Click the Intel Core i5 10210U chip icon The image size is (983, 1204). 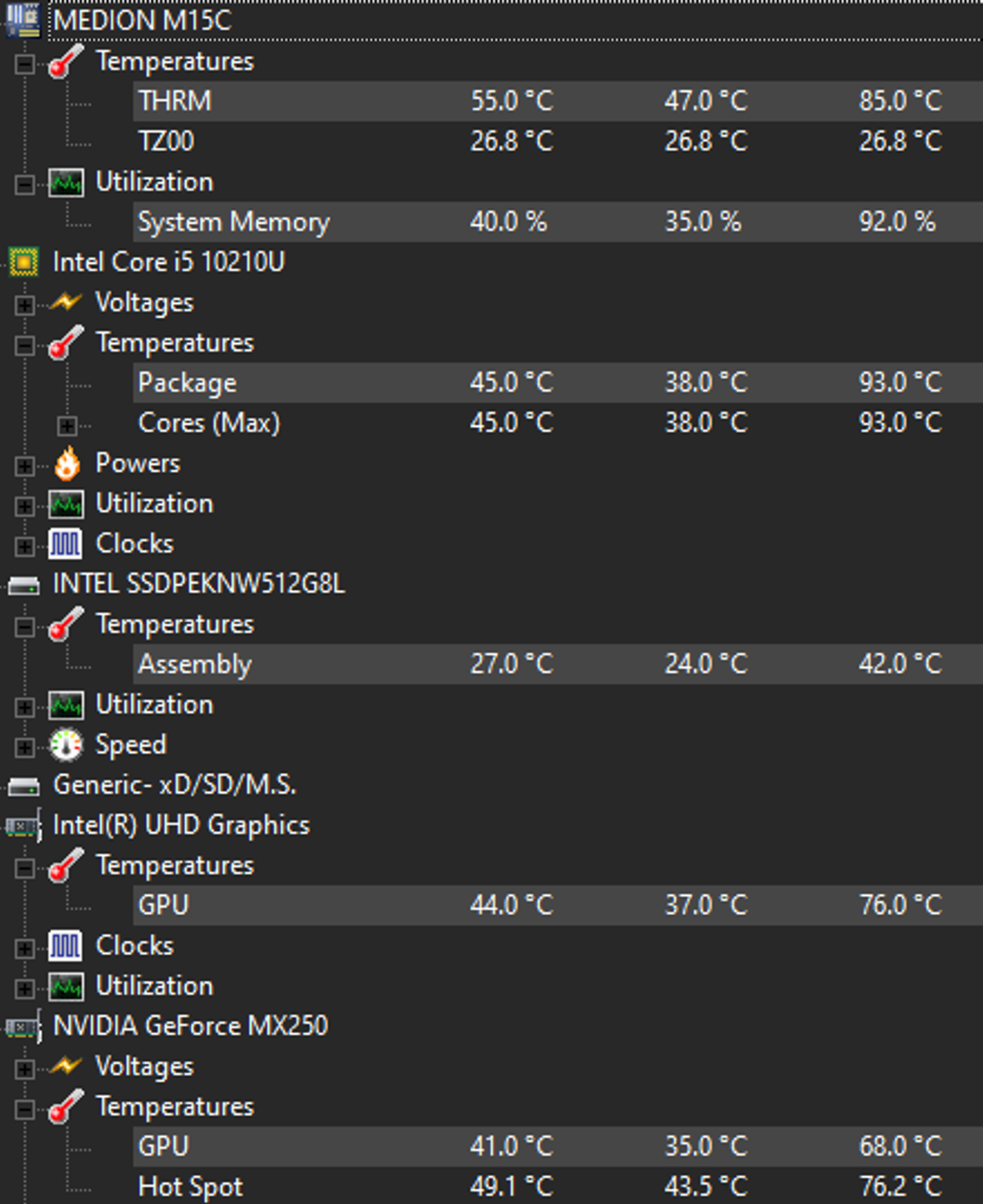[23, 262]
